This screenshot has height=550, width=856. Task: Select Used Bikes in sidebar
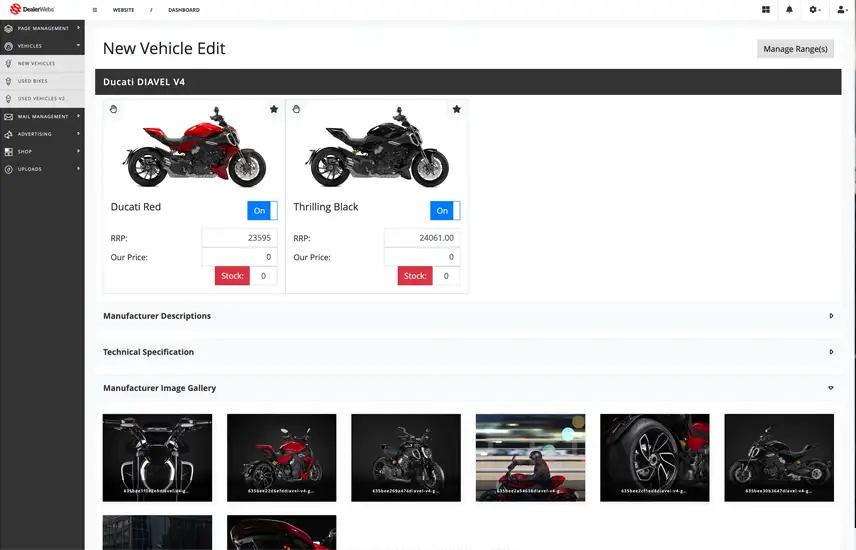pos(42,81)
